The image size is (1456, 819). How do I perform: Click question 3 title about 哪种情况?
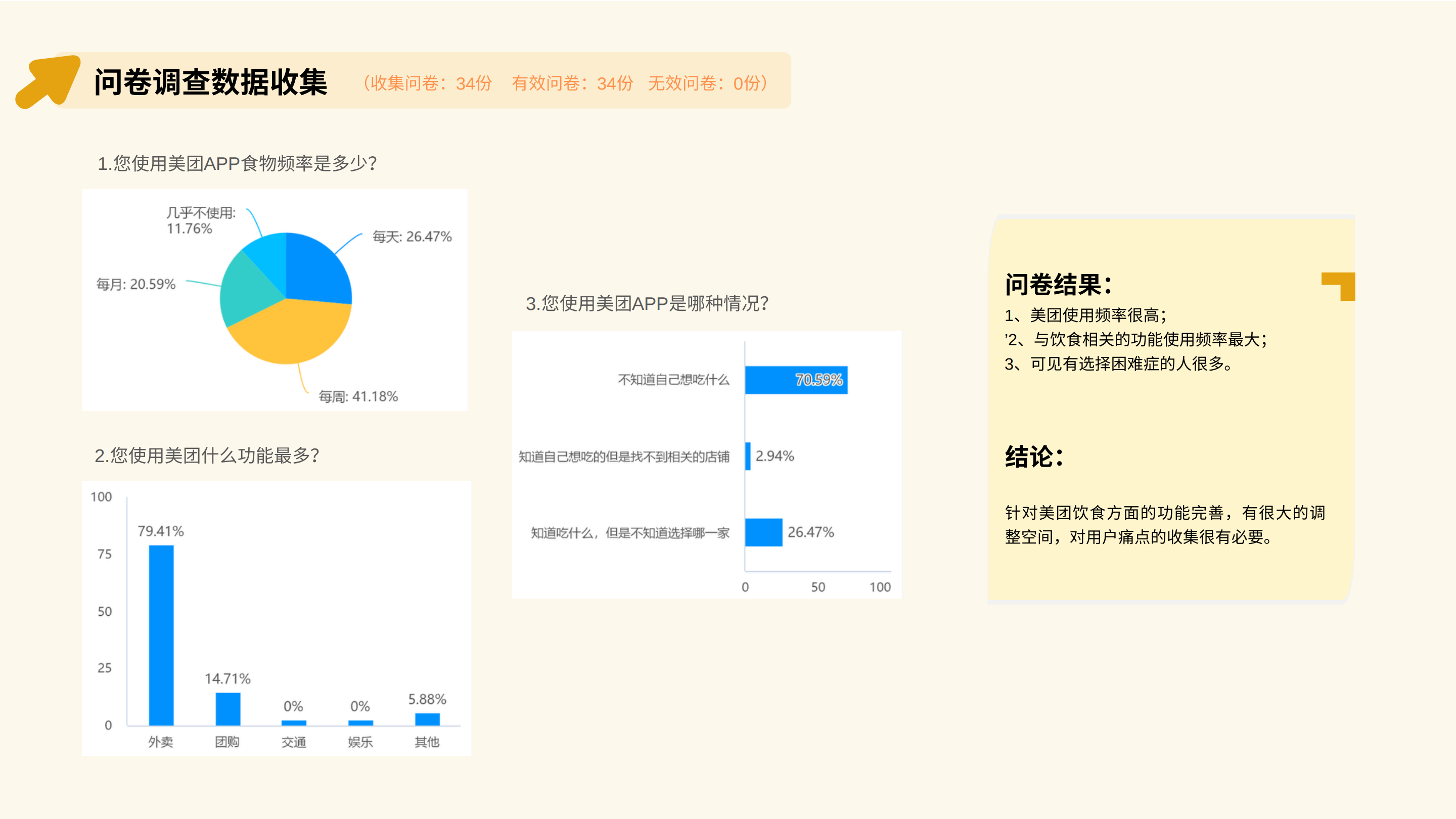click(x=647, y=303)
